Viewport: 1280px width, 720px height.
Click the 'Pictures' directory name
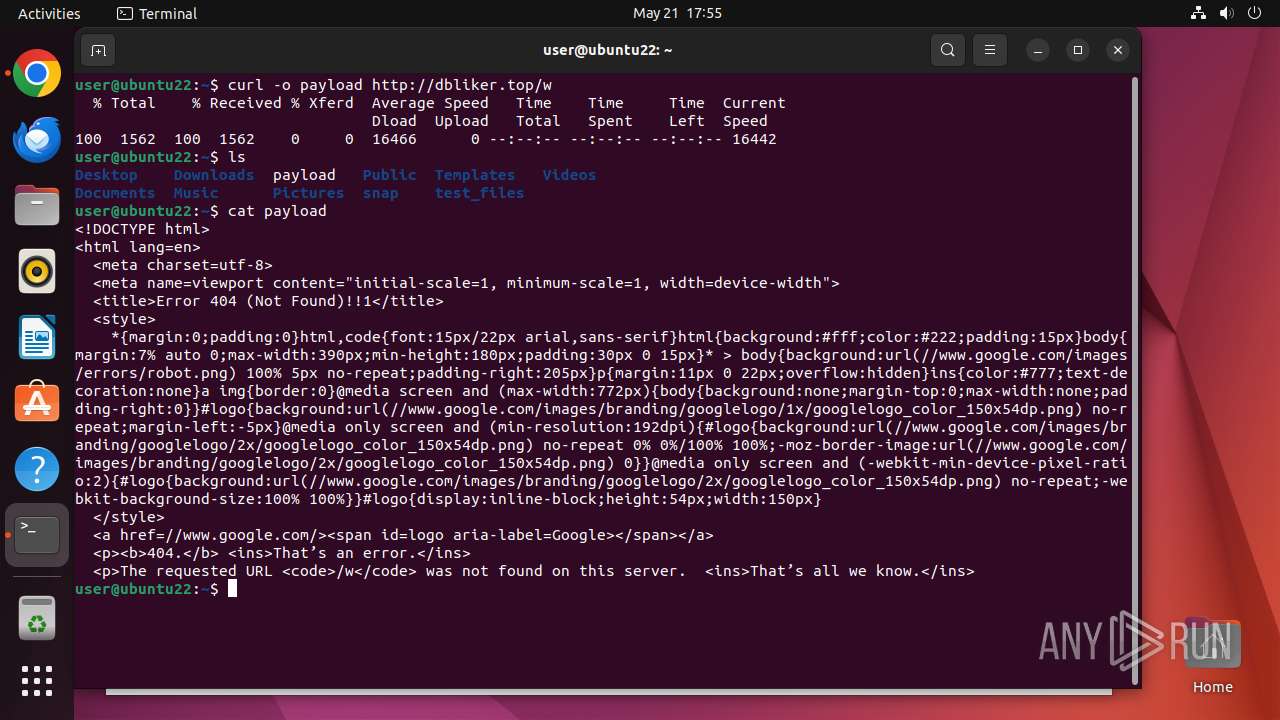(x=309, y=193)
